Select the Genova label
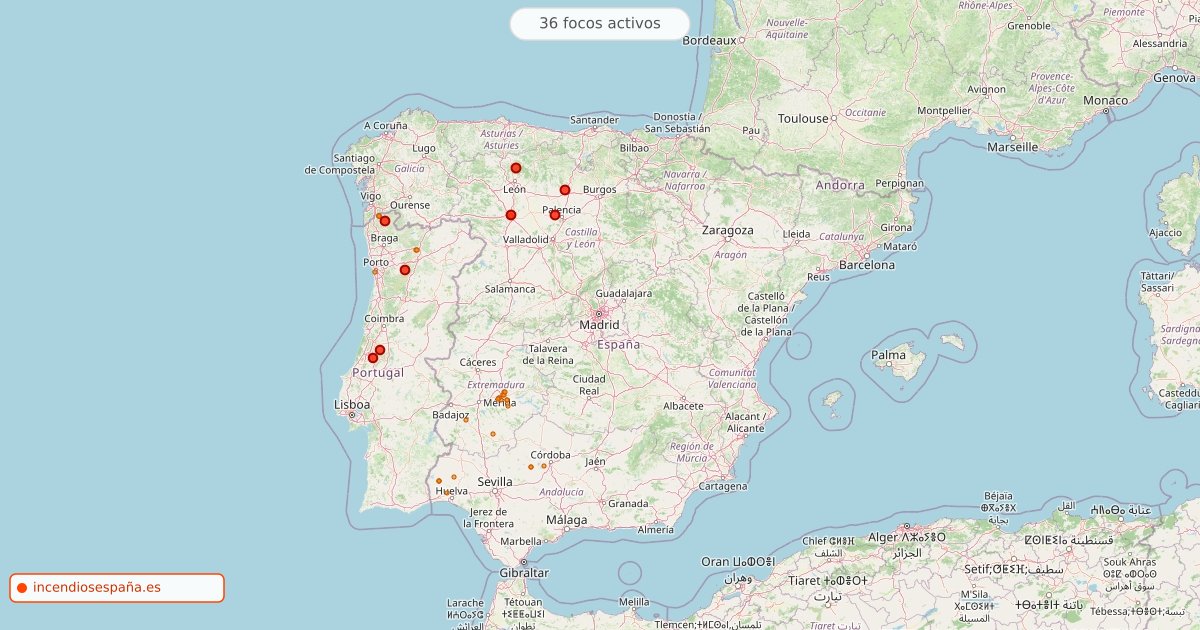 pyautogui.click(x=1174, y=77)
